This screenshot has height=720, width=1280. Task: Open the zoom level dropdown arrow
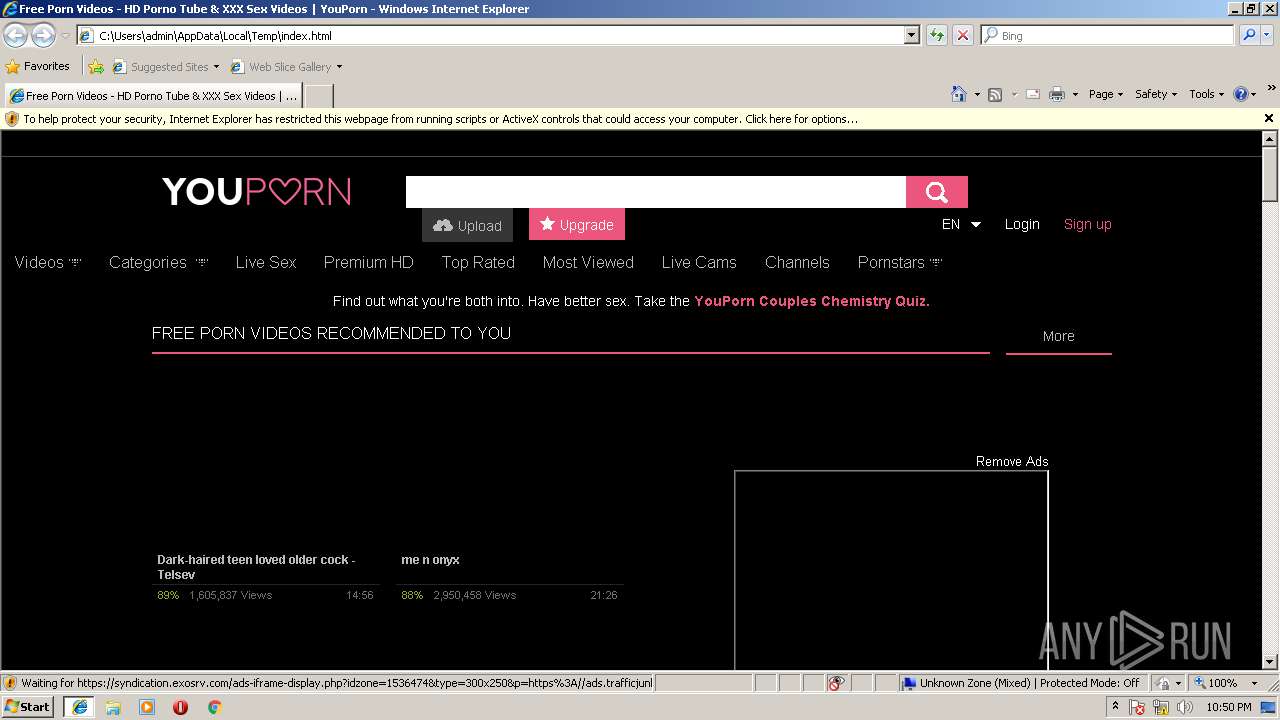tap(1254, 683)
